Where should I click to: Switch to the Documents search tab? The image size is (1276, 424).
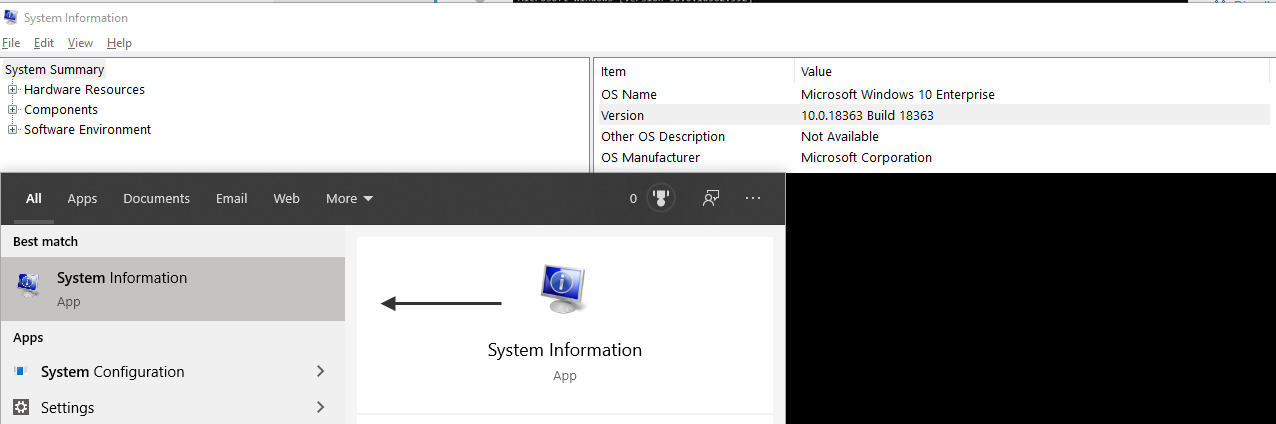tap(156, 198)
